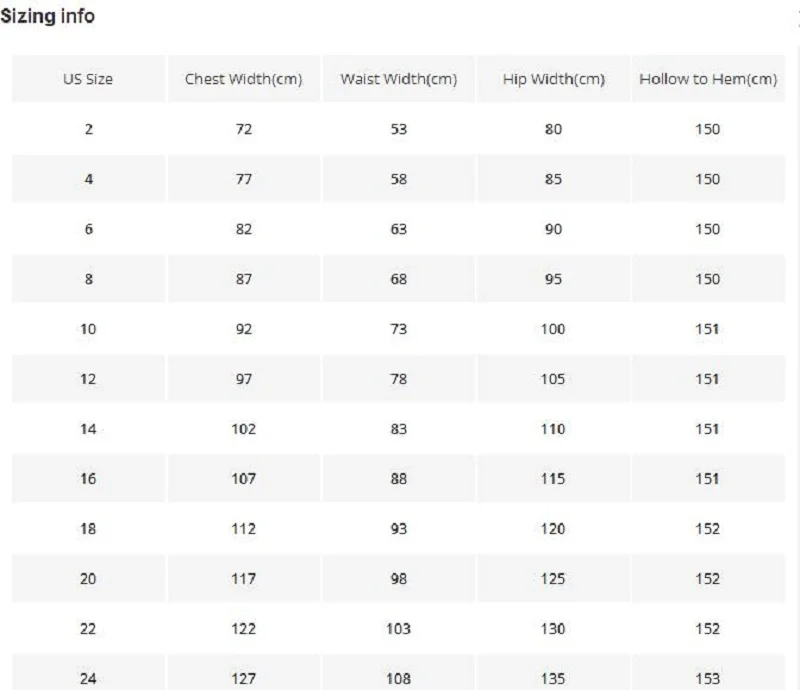Click the Hip Width(cm) column header
Image resolution: width=800 pixels, height=690 pixels.
click(x=554, y=79)
